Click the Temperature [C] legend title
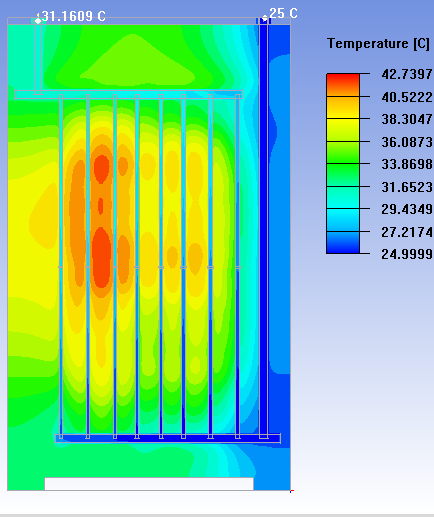This screenshot has width=434, height=517. 378,44
